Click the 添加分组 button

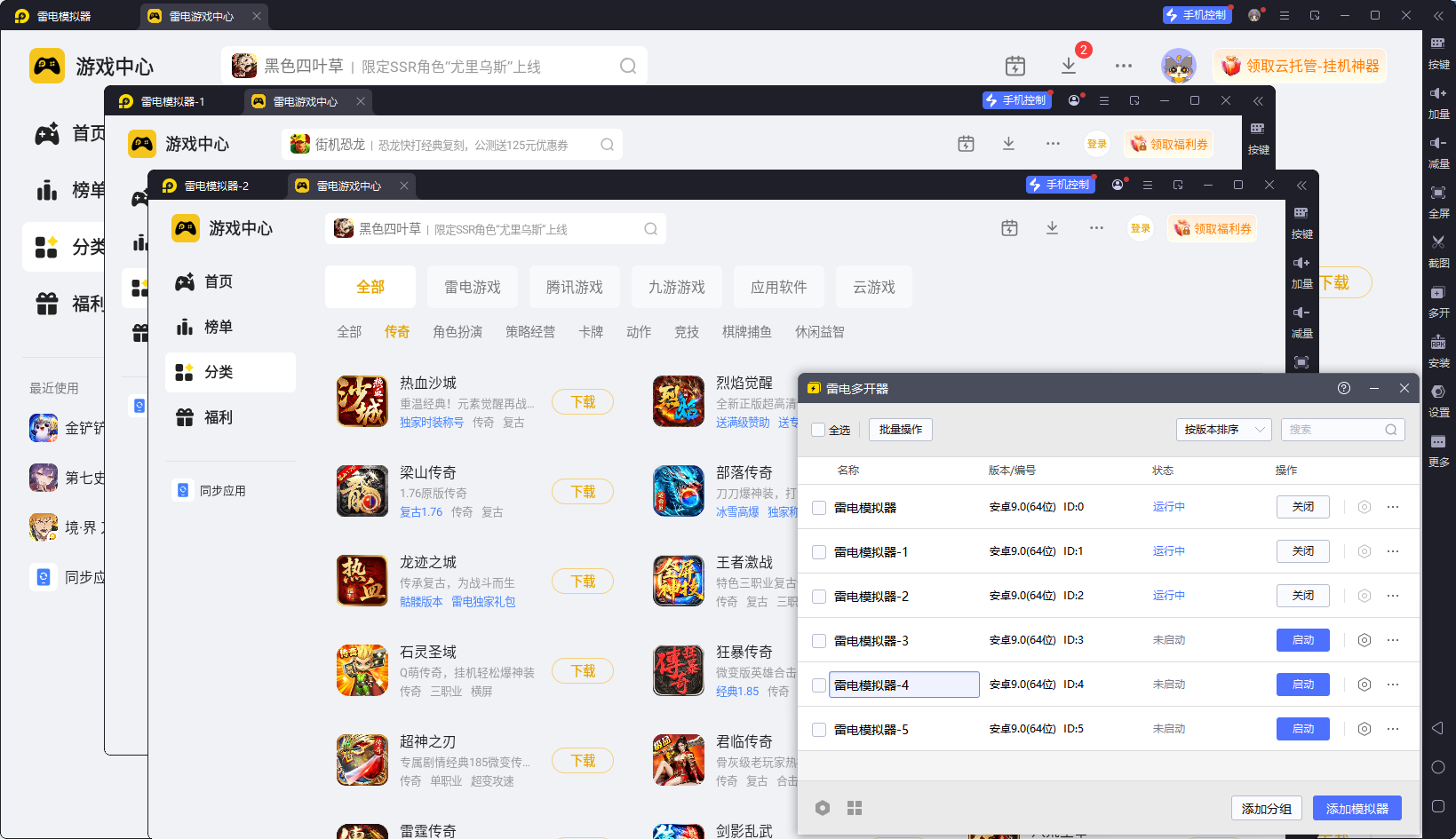coord(1267,809)
